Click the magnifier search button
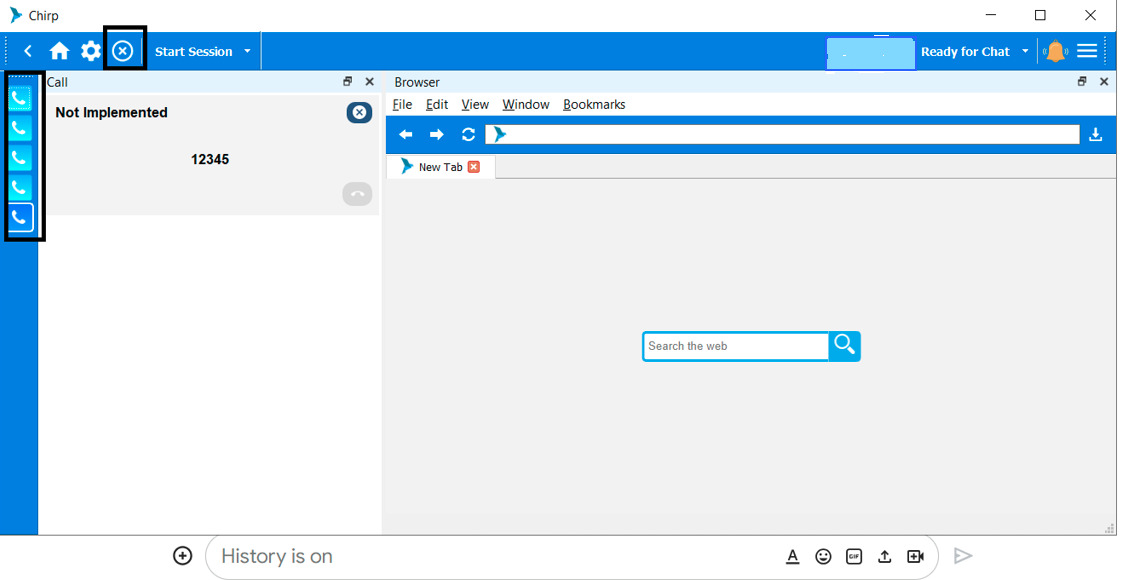 click(844, 346)
